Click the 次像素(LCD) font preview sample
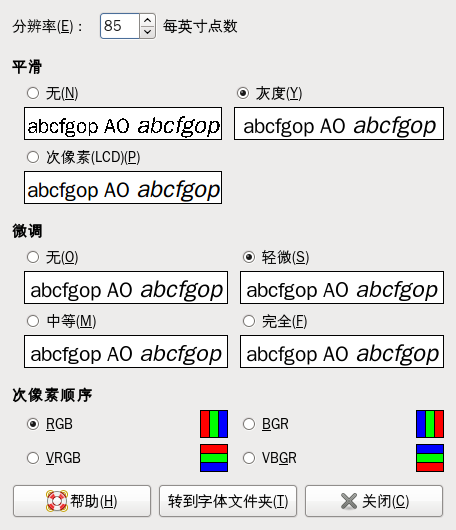Image resolution: width=456 pixels, height=530 pixels. 123,187
